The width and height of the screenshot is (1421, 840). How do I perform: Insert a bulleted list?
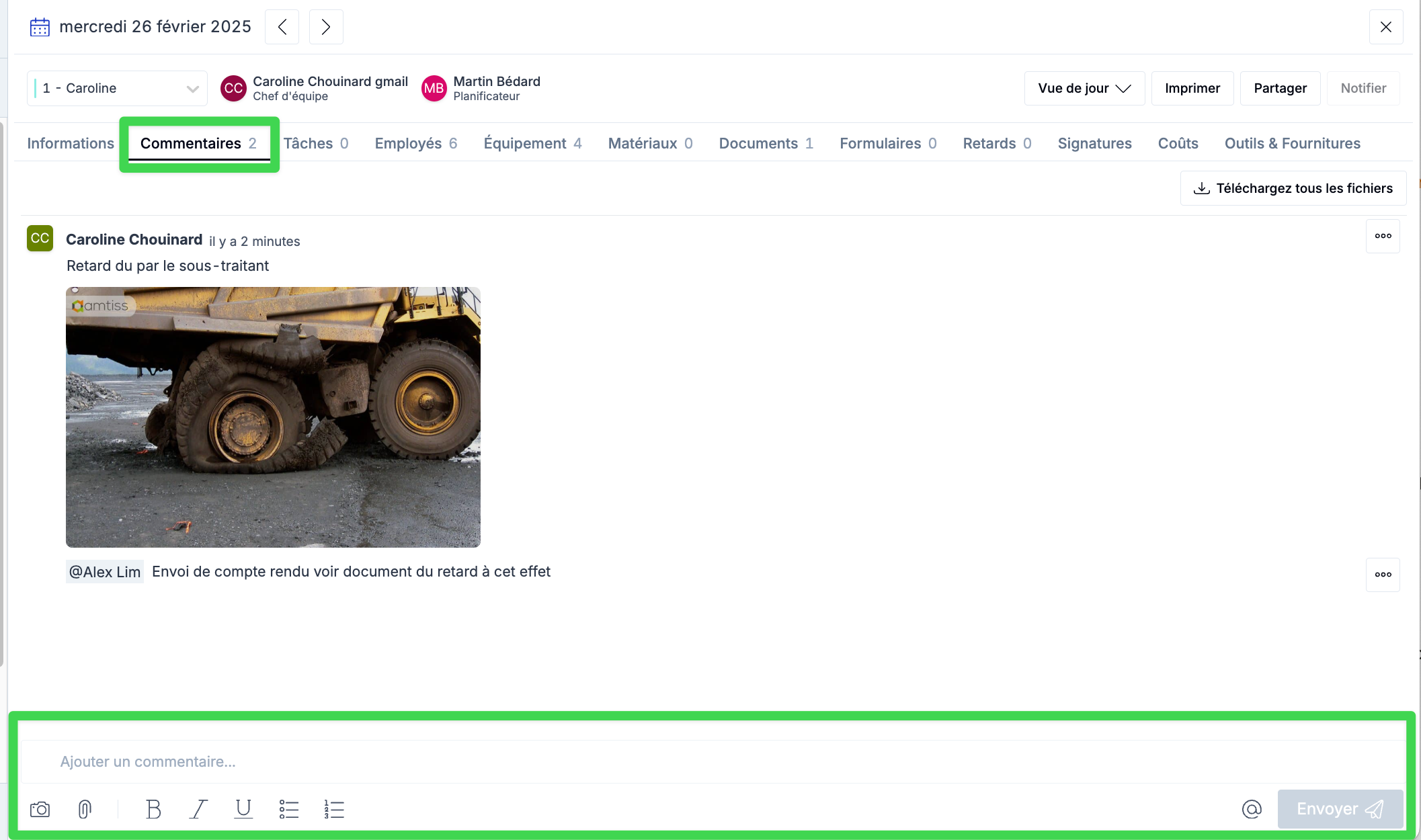(x=289, y=809)
